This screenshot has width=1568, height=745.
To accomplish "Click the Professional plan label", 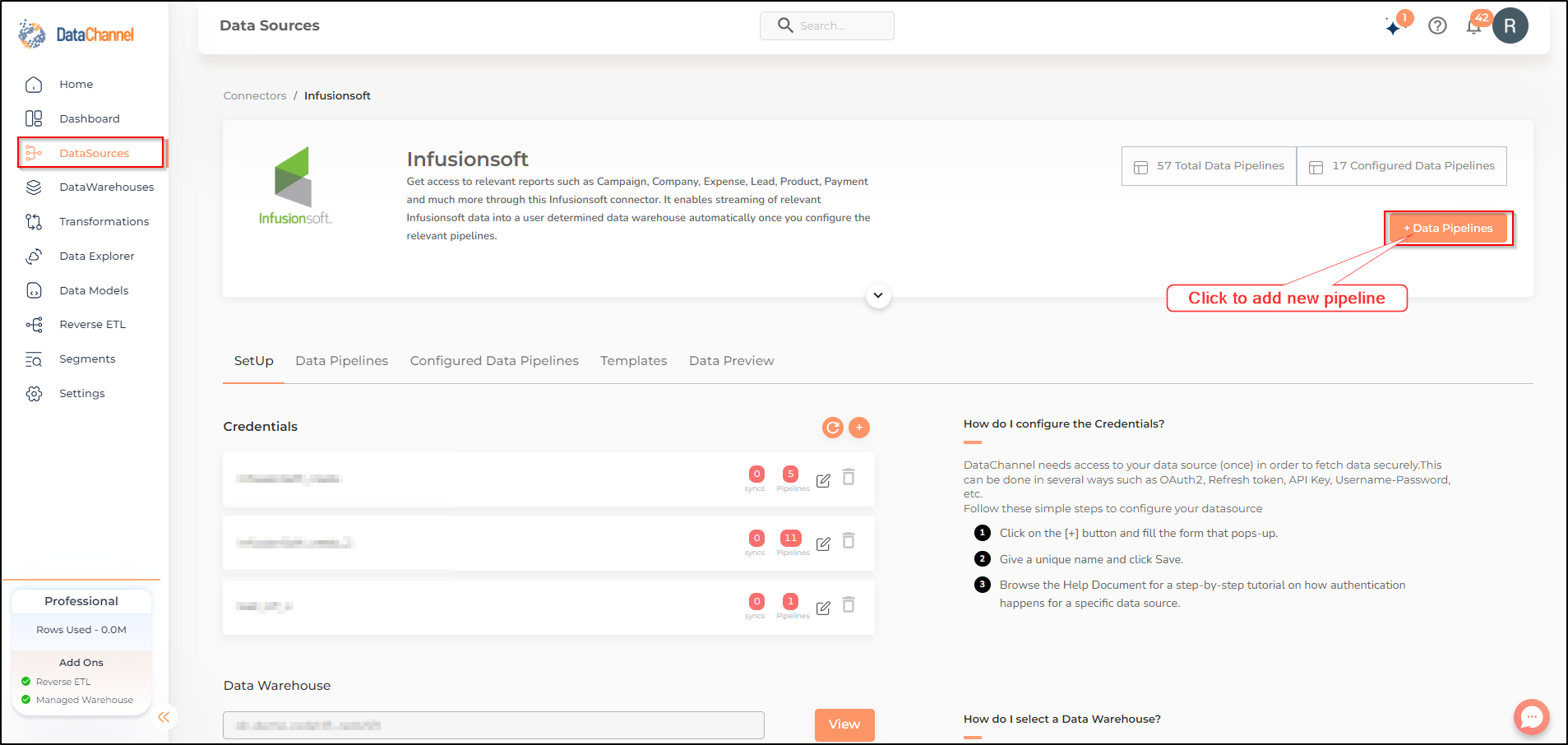I will (81, 602).
